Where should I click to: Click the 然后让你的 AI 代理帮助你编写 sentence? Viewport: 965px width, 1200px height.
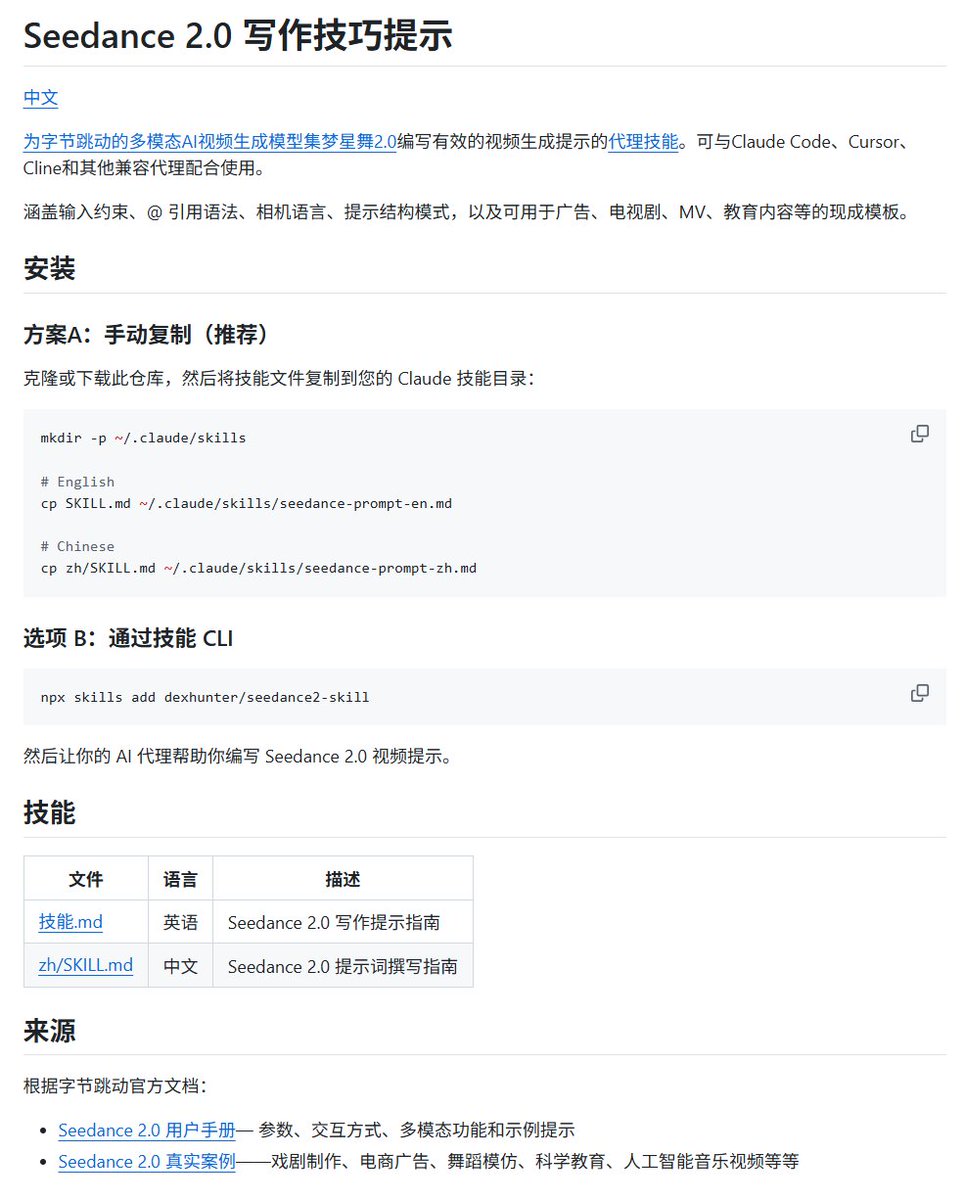238,756
